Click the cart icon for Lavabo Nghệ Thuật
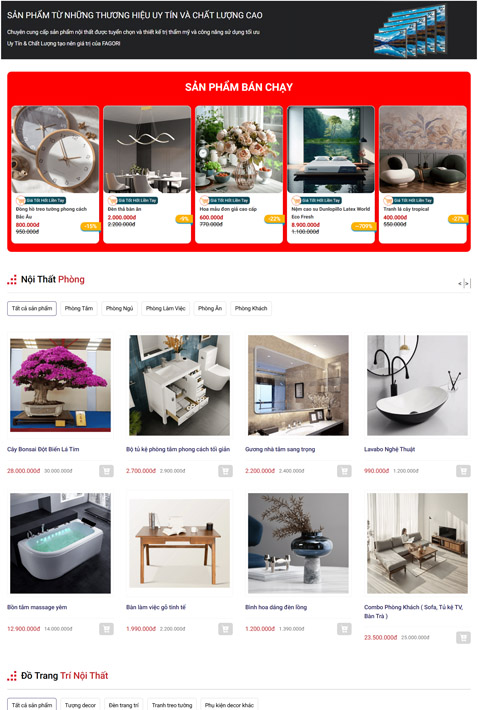This screenshot has width=478, height=710. click(x=463, y=471)
